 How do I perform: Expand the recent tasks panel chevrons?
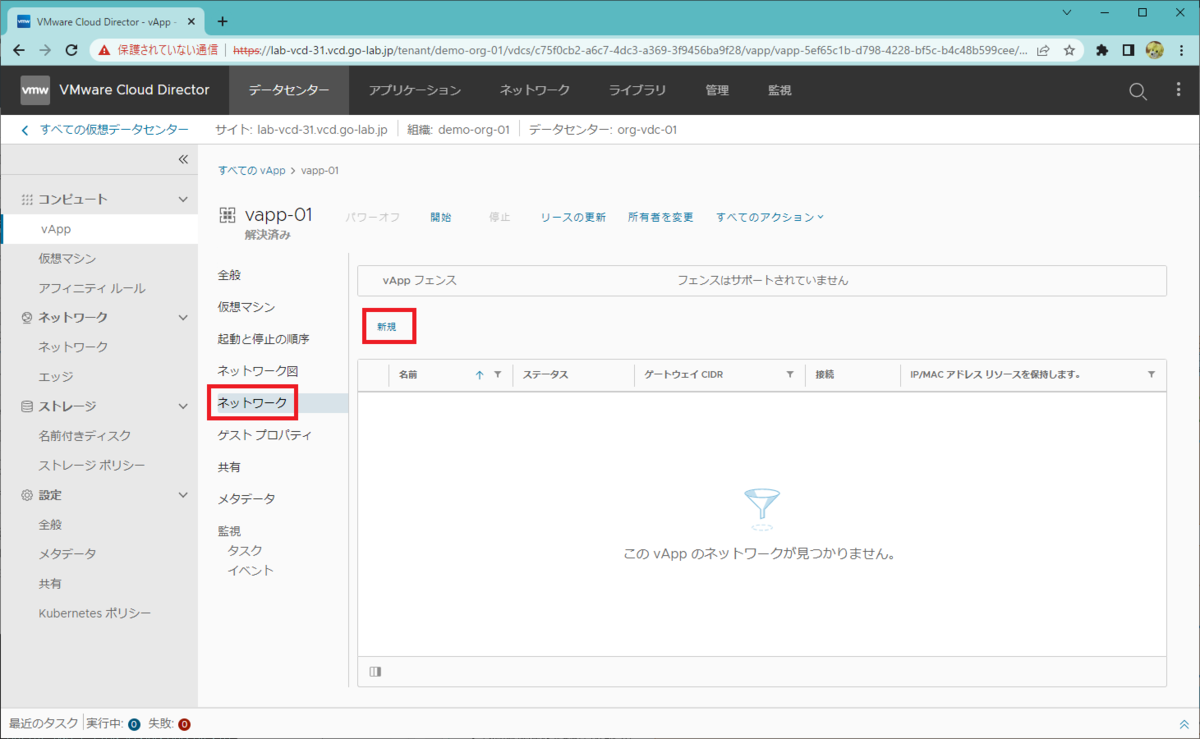point(1184,724)
